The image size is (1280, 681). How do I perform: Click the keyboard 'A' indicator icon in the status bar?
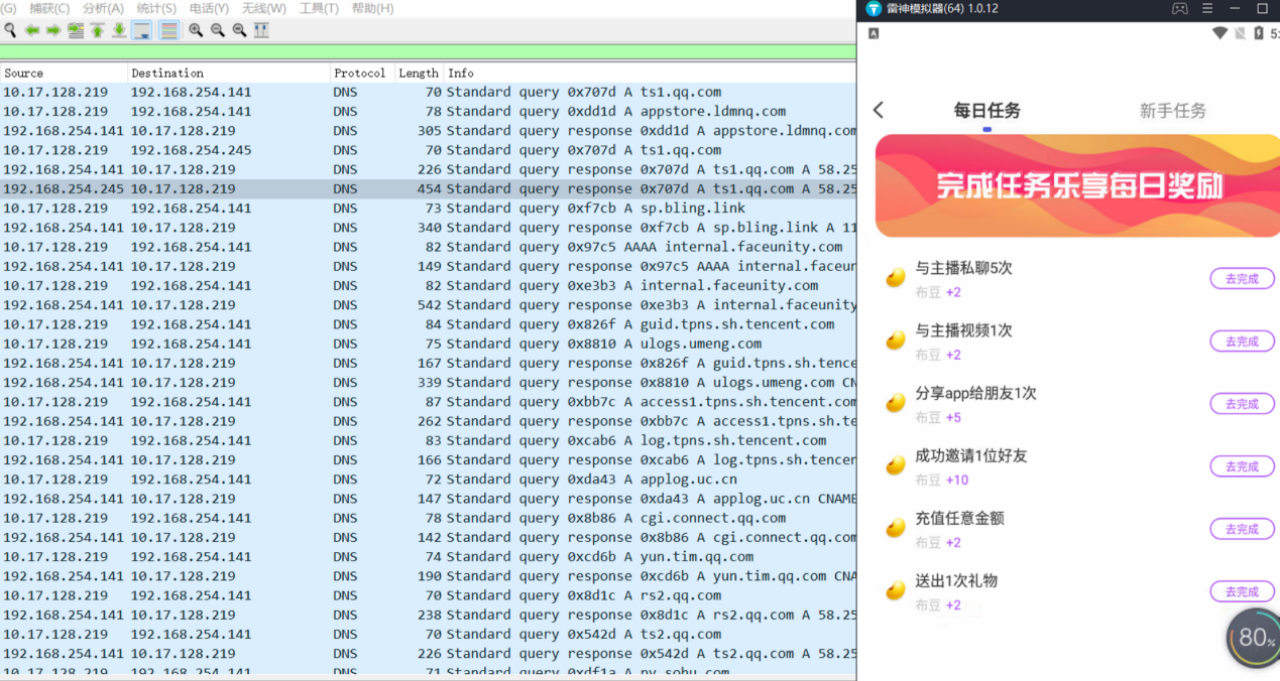click(874, 33)
